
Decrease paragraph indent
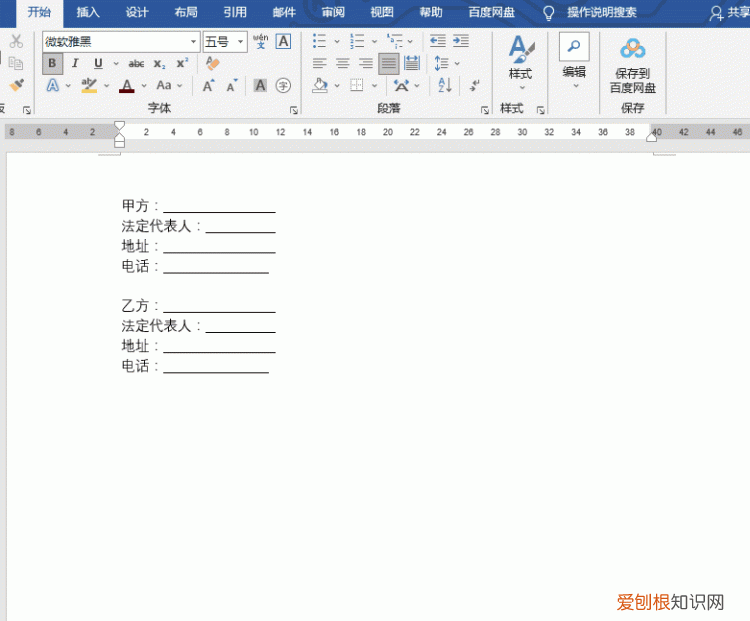(438, 41)
